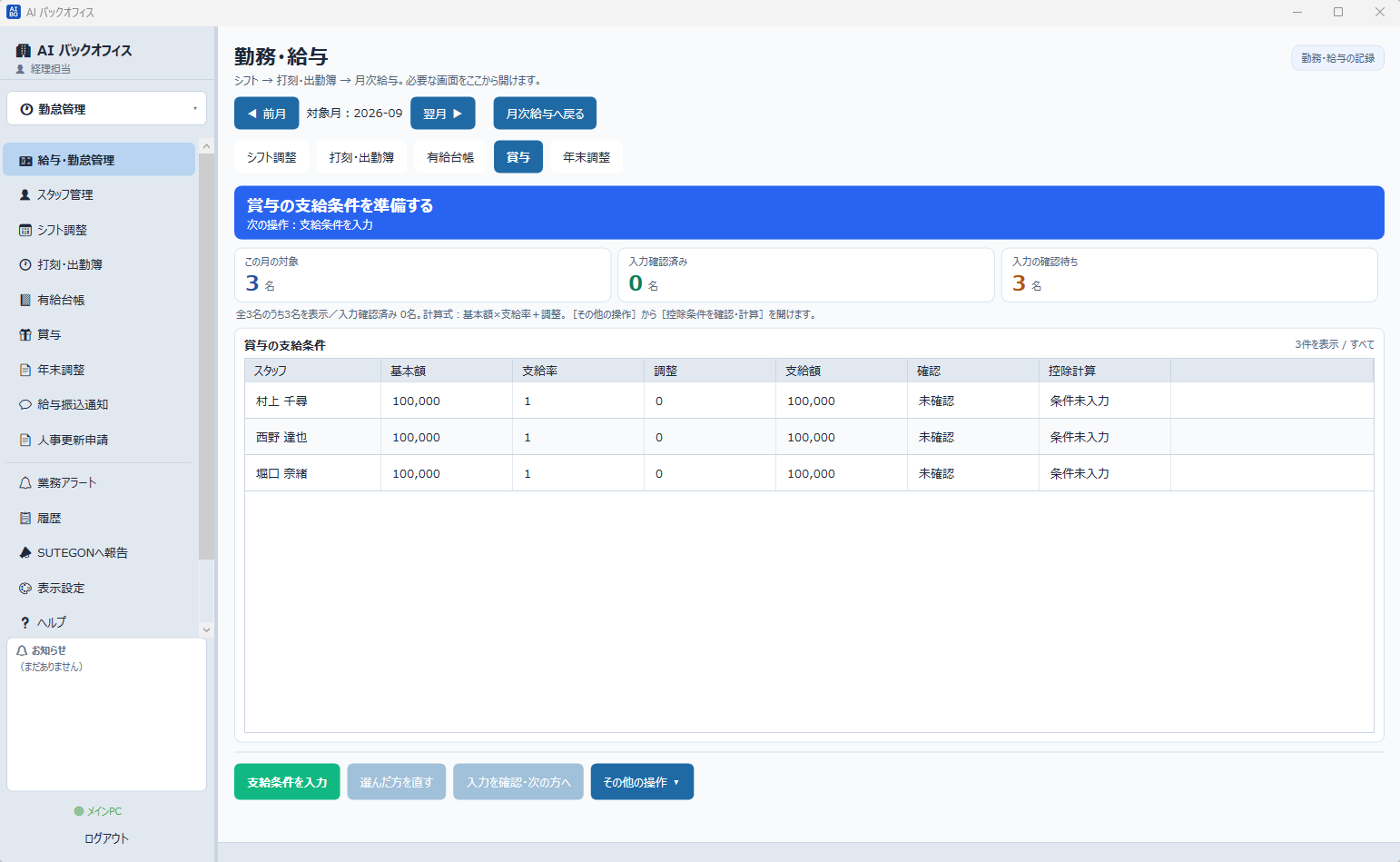The height and width of the screenshot is (862, 1400).
Task: Select the 年末調整 tab
Action: [x=587, y=157]
